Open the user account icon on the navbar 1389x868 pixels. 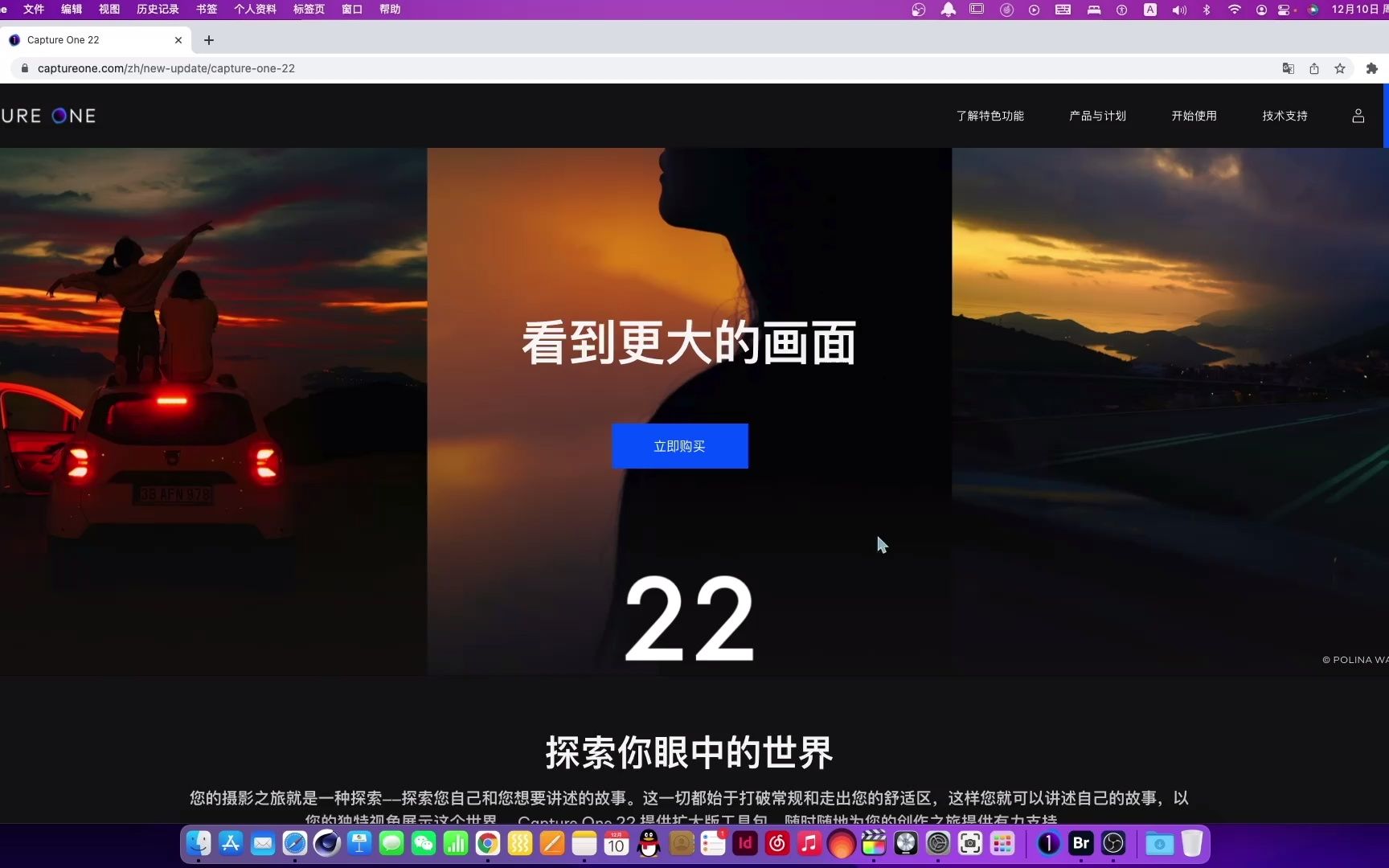pyautogui.click(x=1358, y=115)
